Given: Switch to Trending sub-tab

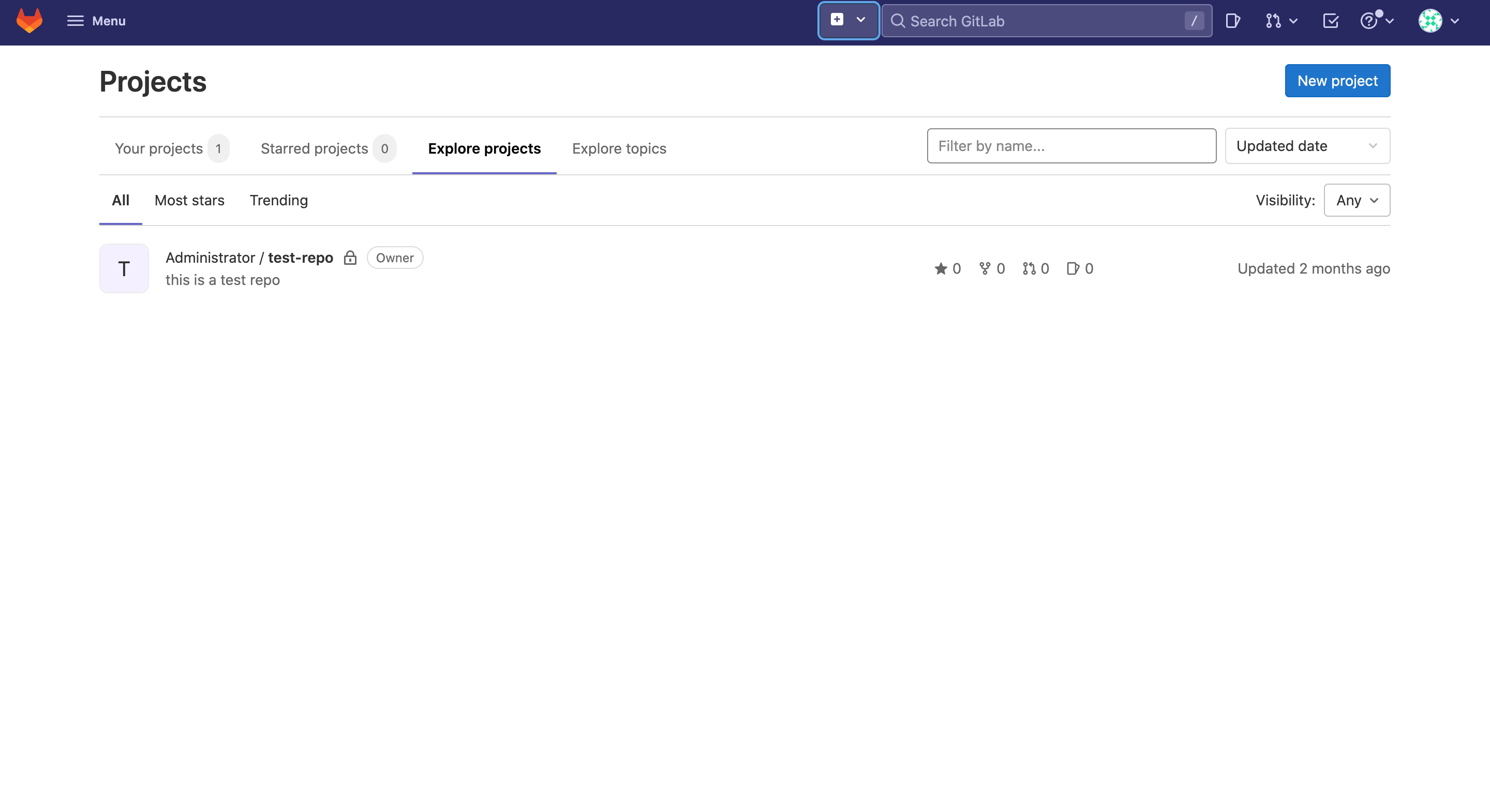Looking at the screenshot, I should tap(279, 201).
